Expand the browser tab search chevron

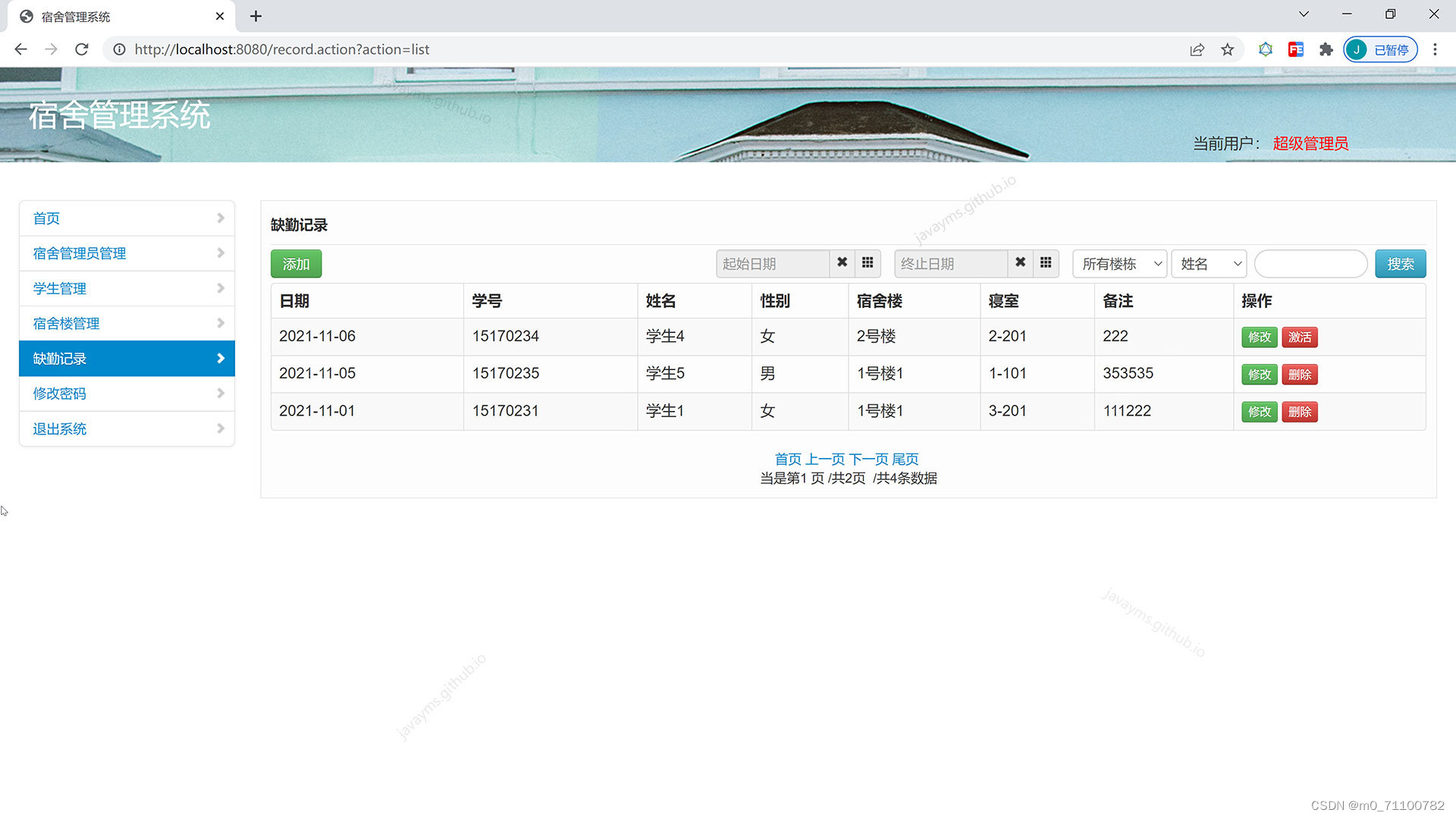1304,14
